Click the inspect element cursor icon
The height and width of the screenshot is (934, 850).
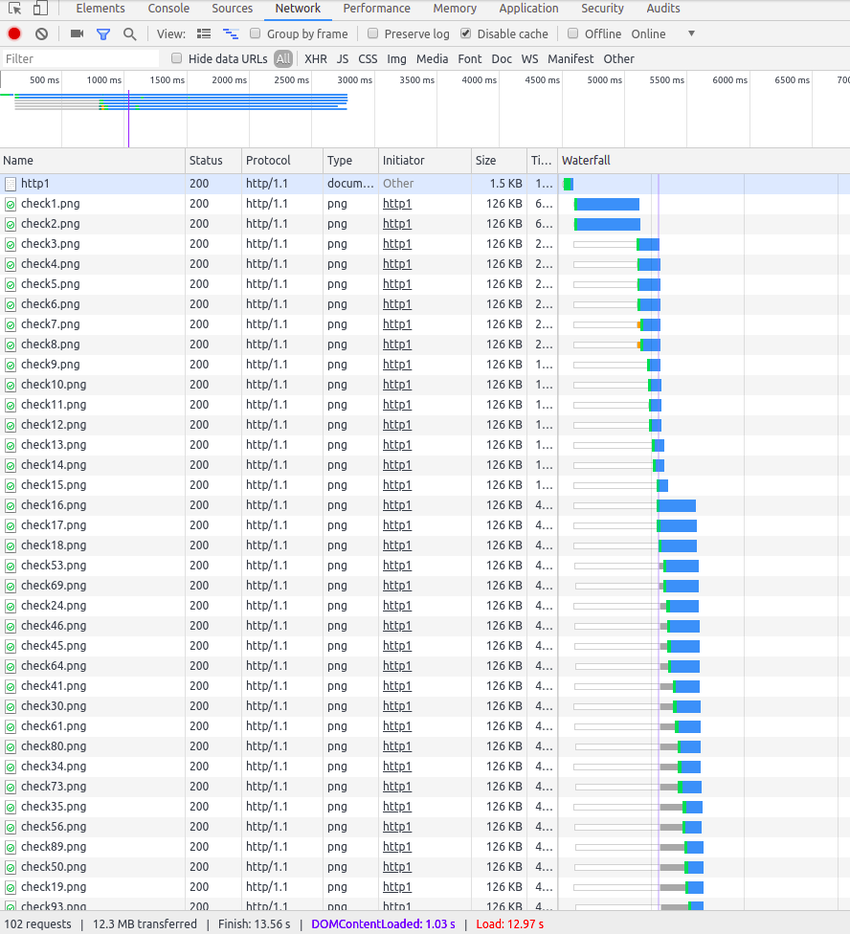[14, 8]
